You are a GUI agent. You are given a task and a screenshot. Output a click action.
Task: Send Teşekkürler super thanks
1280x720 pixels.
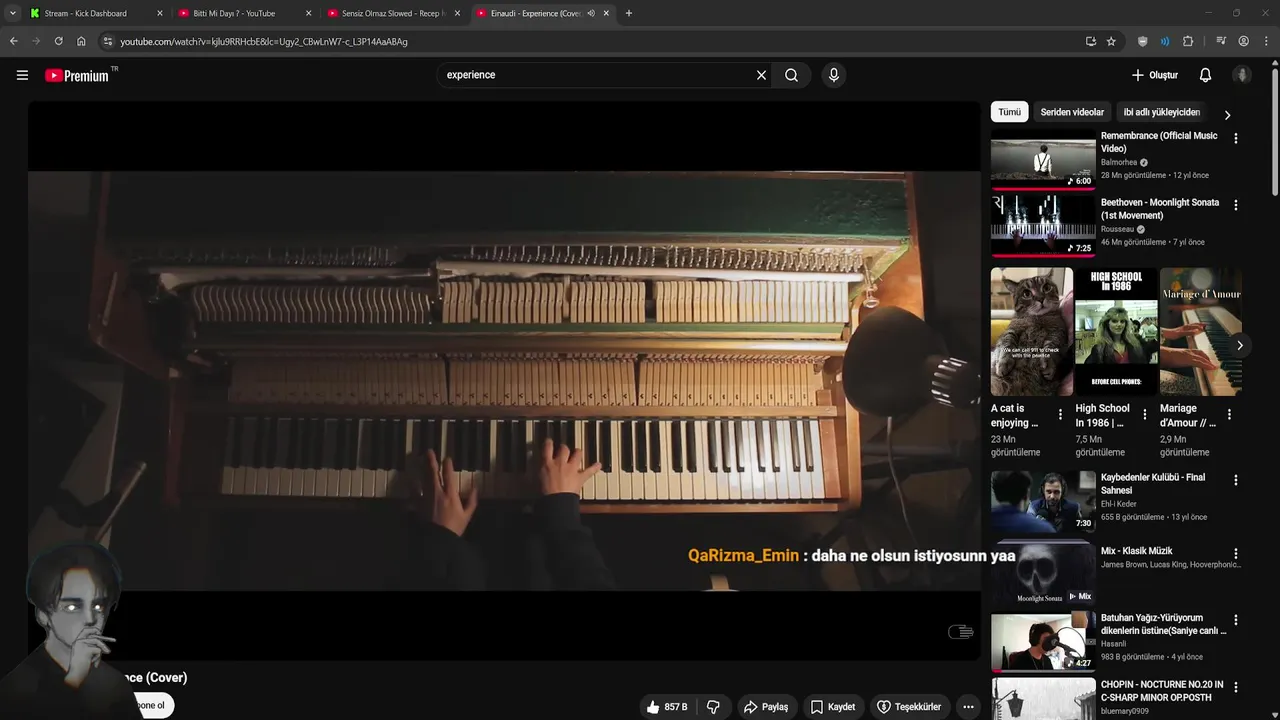[909, 707]
